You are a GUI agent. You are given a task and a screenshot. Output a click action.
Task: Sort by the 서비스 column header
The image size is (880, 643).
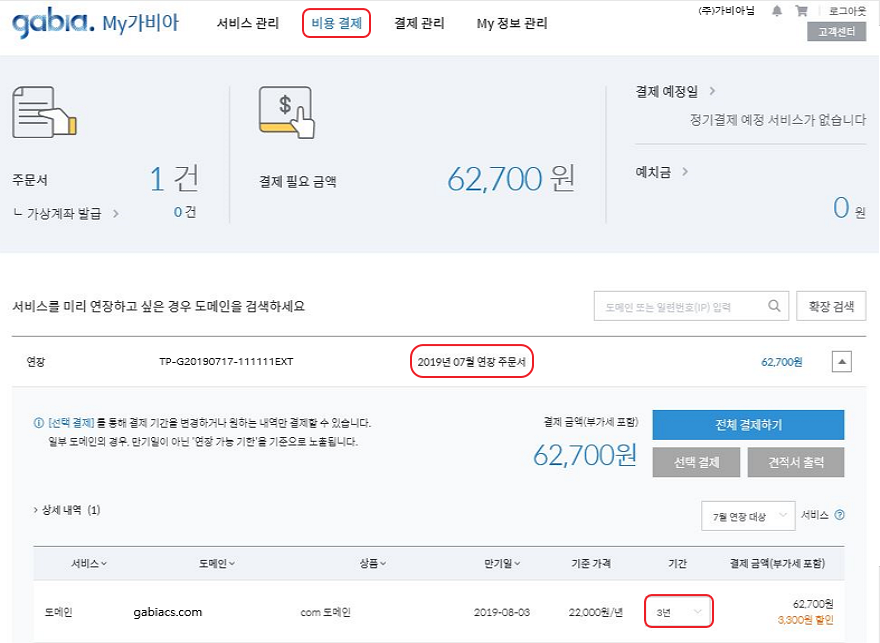(x=89, y=563)
